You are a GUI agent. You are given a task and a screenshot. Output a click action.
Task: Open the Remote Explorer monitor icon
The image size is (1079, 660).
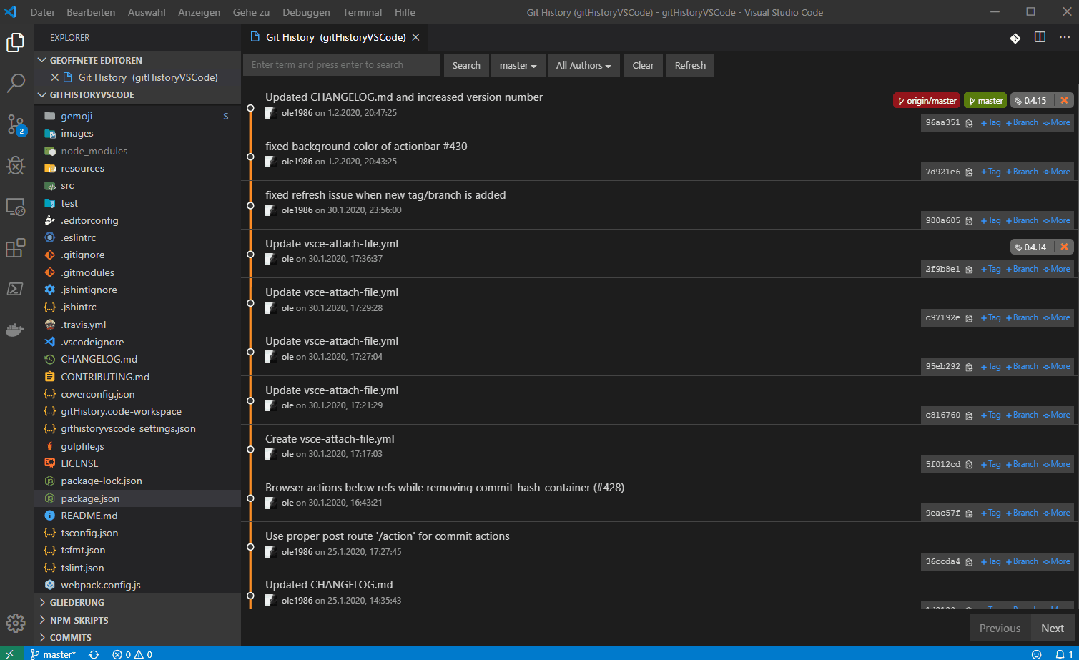coord(15,206)
